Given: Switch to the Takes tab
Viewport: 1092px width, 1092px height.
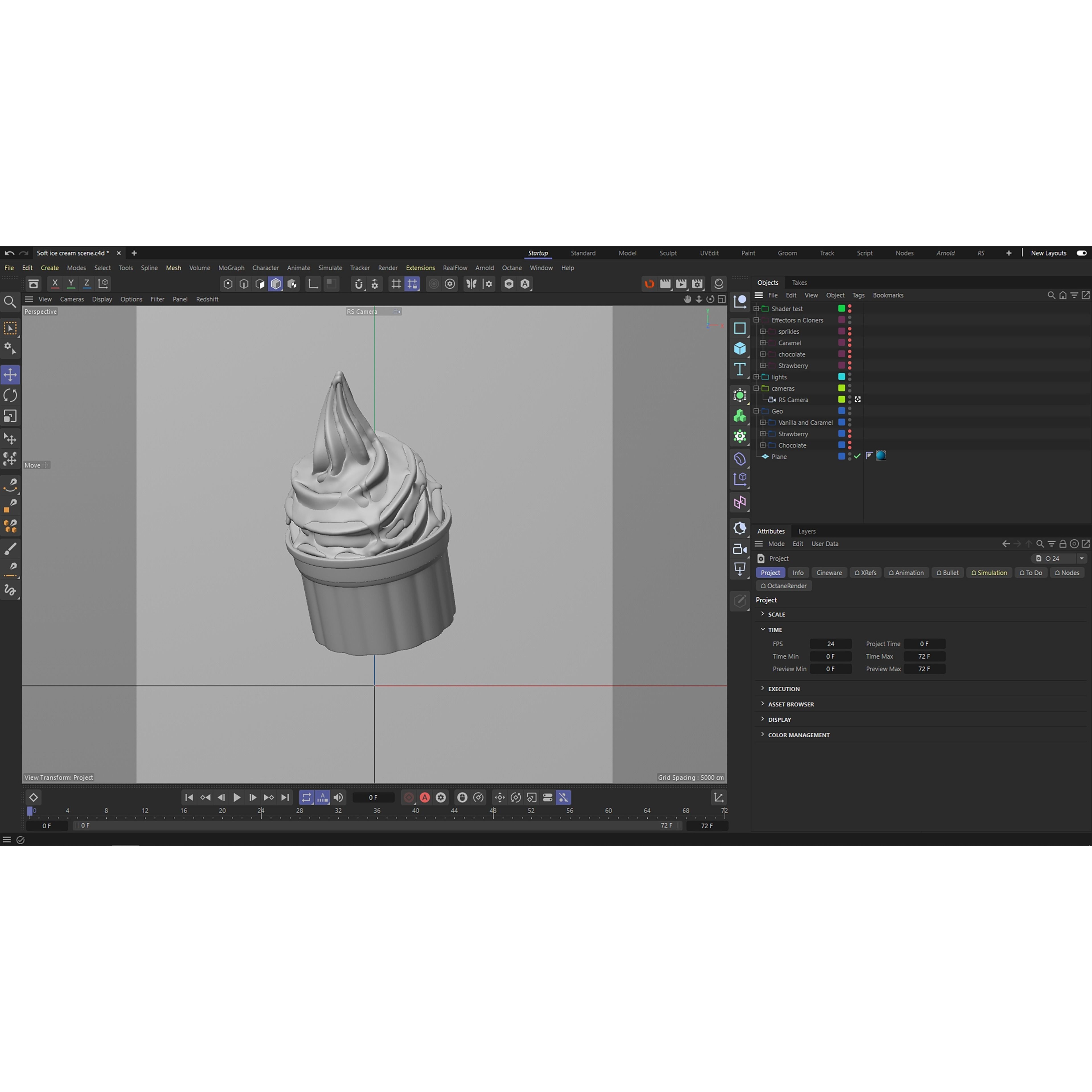Looking at the screenshot, I should click(799, 283).
